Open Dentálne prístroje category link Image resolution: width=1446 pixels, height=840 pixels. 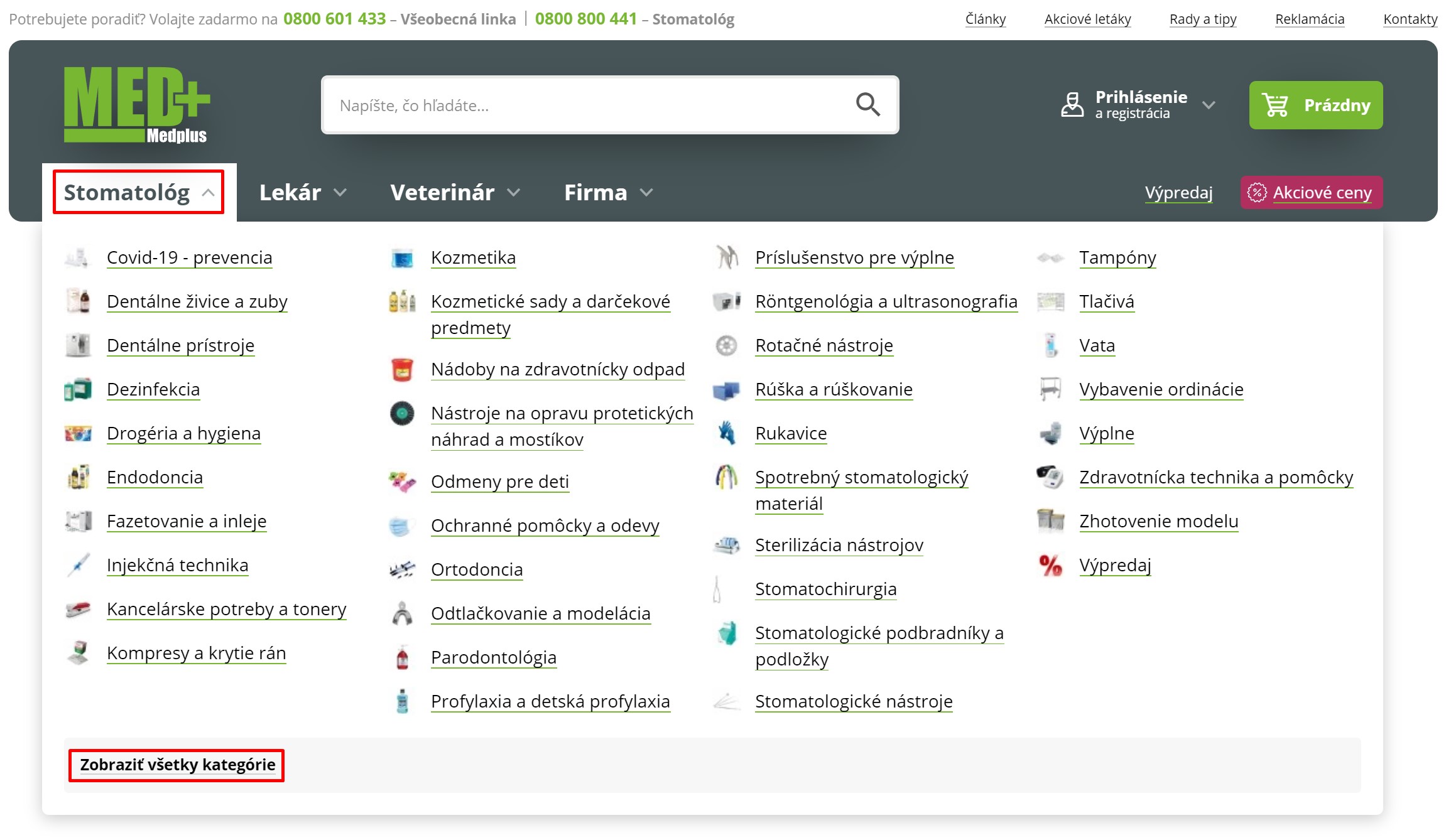coord(181,345)
